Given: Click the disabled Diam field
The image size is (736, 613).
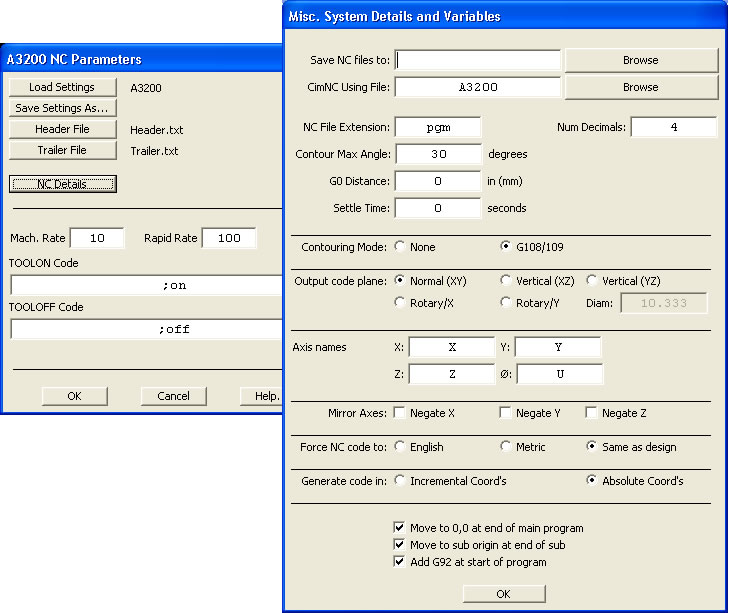Looking at the screenshot, I should 664,303.
